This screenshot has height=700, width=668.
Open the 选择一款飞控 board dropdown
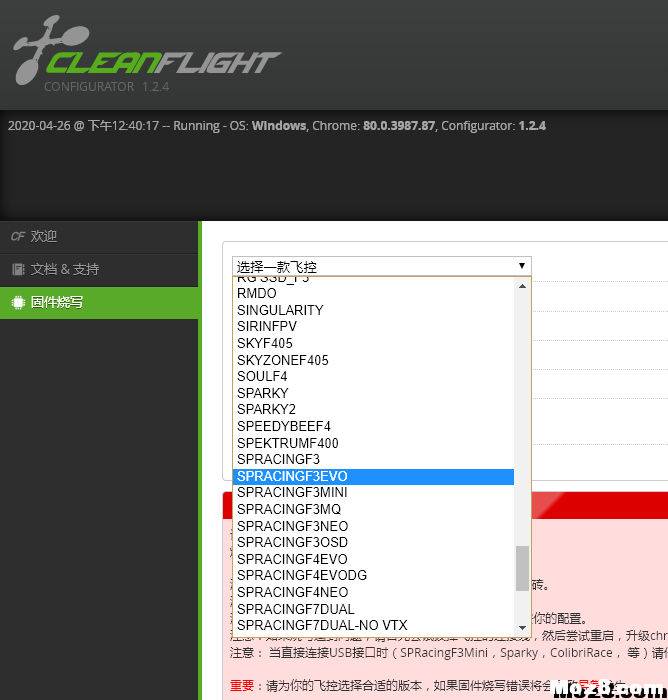point(381,267)
